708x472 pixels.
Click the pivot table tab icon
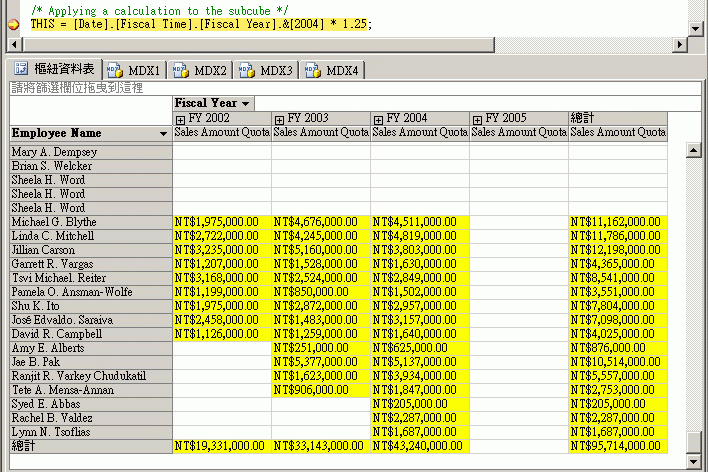(x=21, y=68)
